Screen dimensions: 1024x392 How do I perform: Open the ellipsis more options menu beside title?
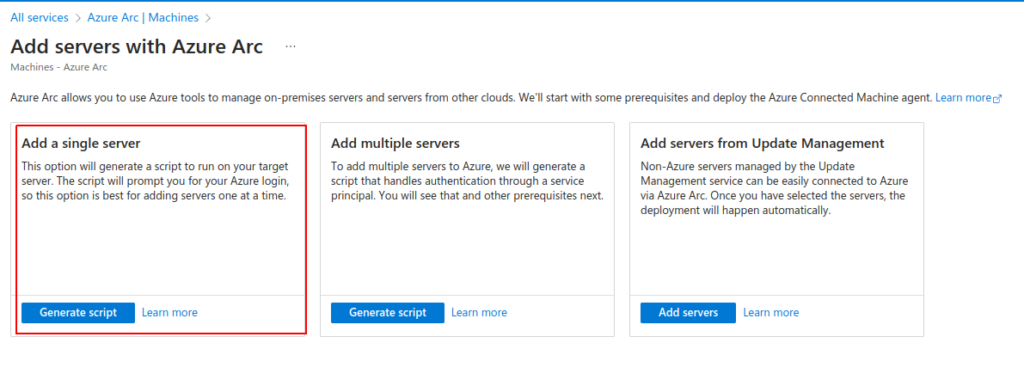tap(291, 47)
